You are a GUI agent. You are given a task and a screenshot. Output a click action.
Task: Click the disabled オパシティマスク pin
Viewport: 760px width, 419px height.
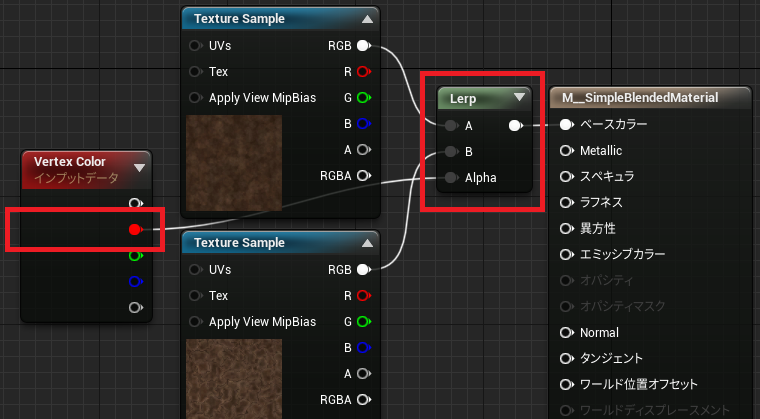tap(565, 306)
